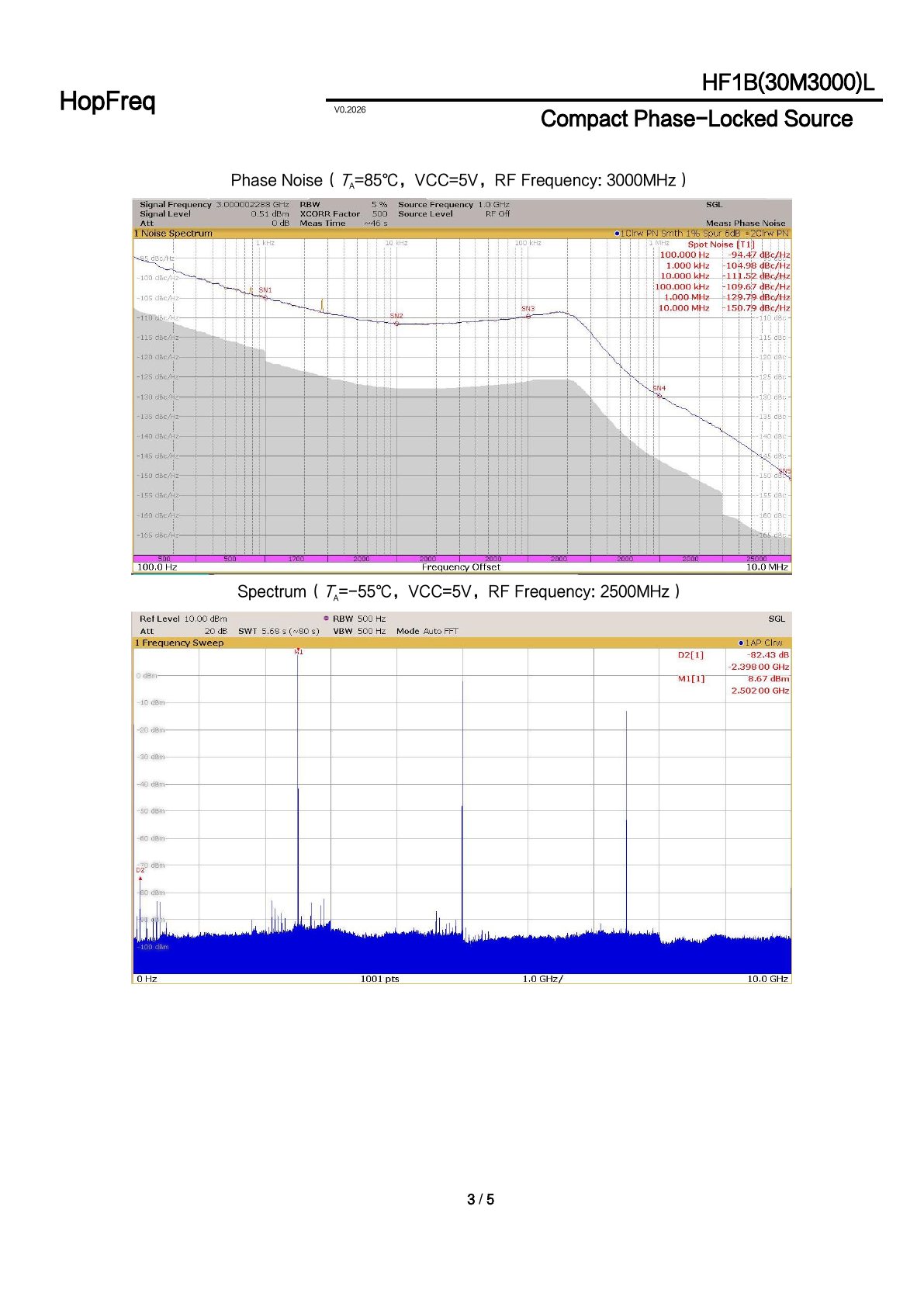
Task: Select the page number 3 / 5
Action: tap(480, 1199)
